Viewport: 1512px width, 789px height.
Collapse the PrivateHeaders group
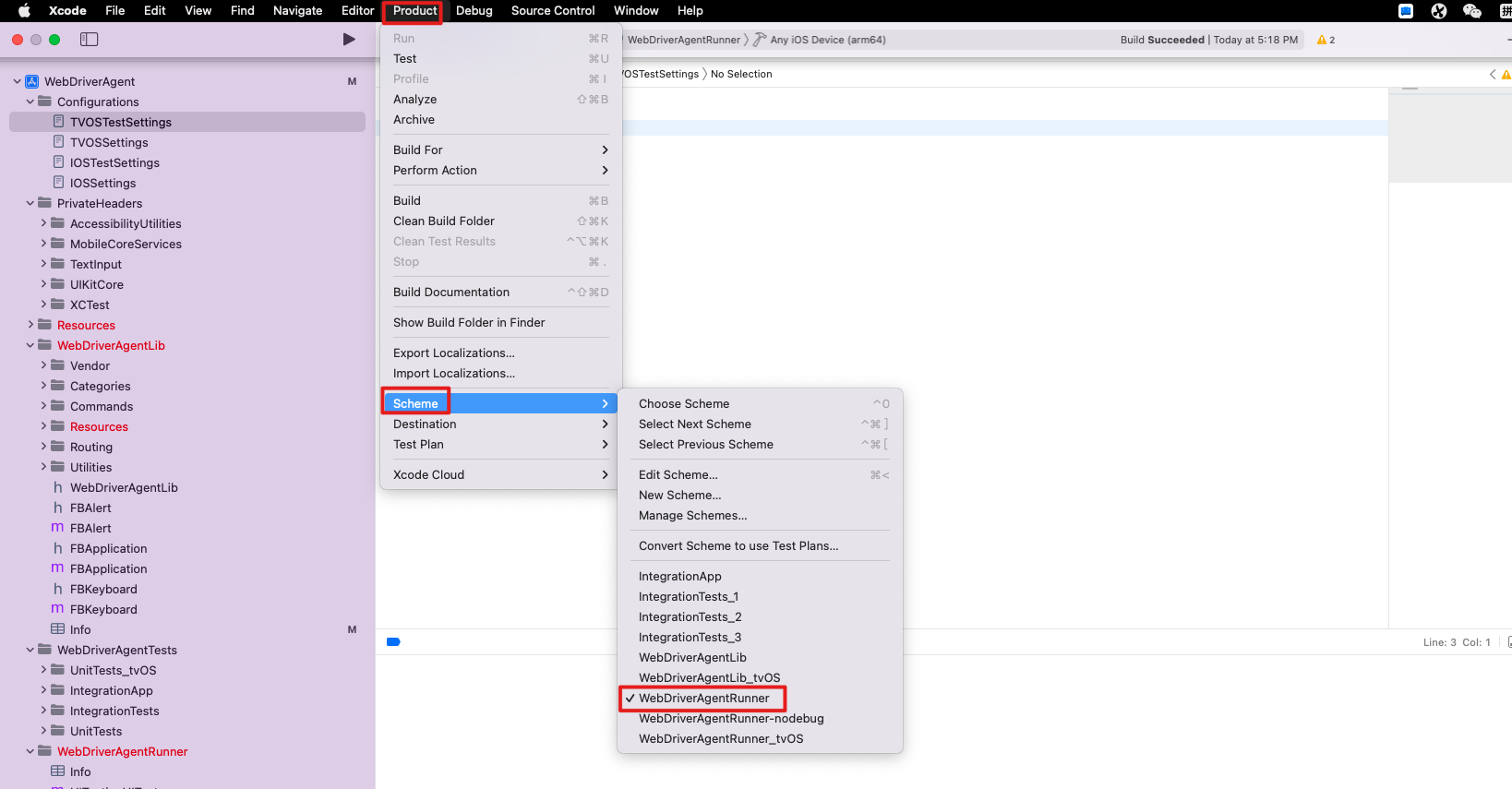pyautogui.click(x=30, y=203)
